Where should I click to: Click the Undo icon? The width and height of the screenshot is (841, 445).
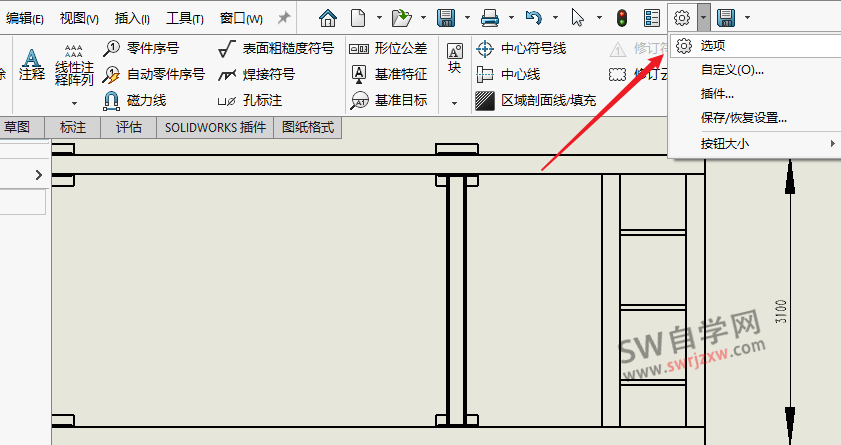coord(533,18)
